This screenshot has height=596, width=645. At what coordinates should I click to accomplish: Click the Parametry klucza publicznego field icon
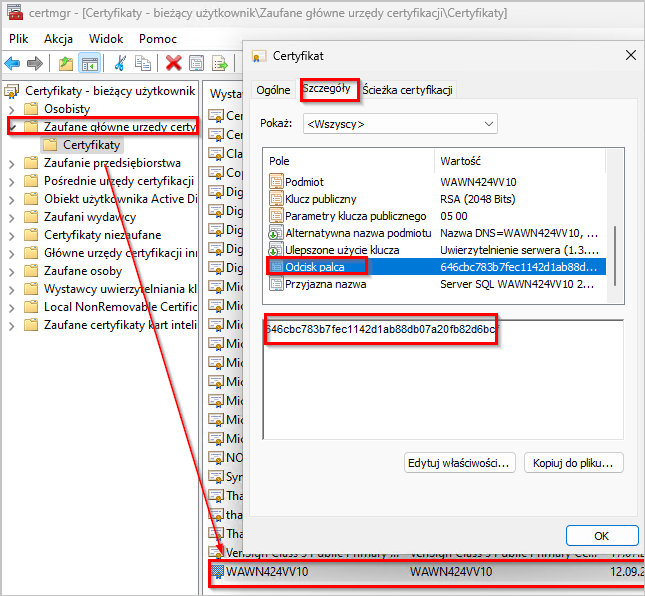[x=276, y=216]
